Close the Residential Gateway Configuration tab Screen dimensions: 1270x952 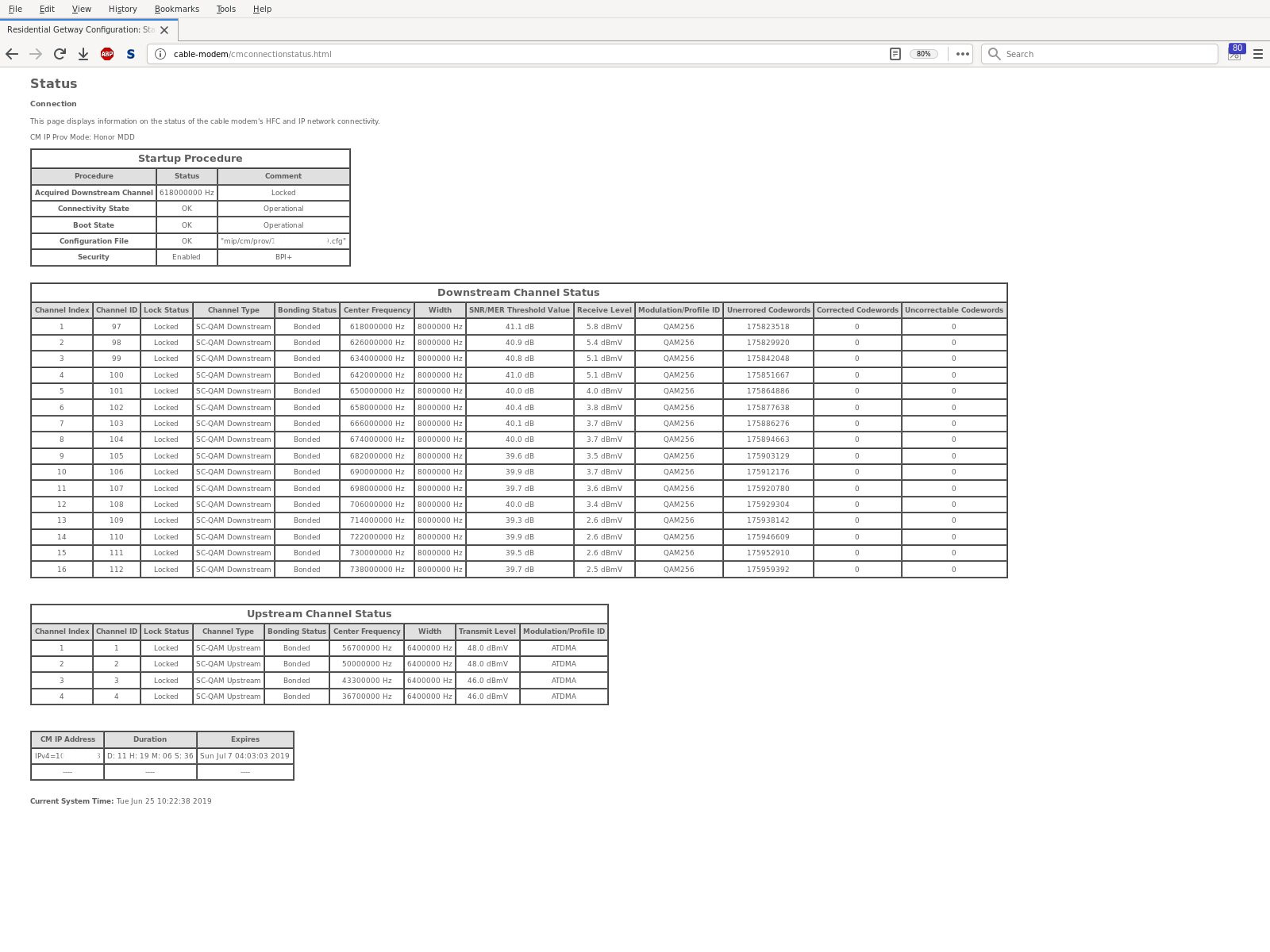point(164,30)
